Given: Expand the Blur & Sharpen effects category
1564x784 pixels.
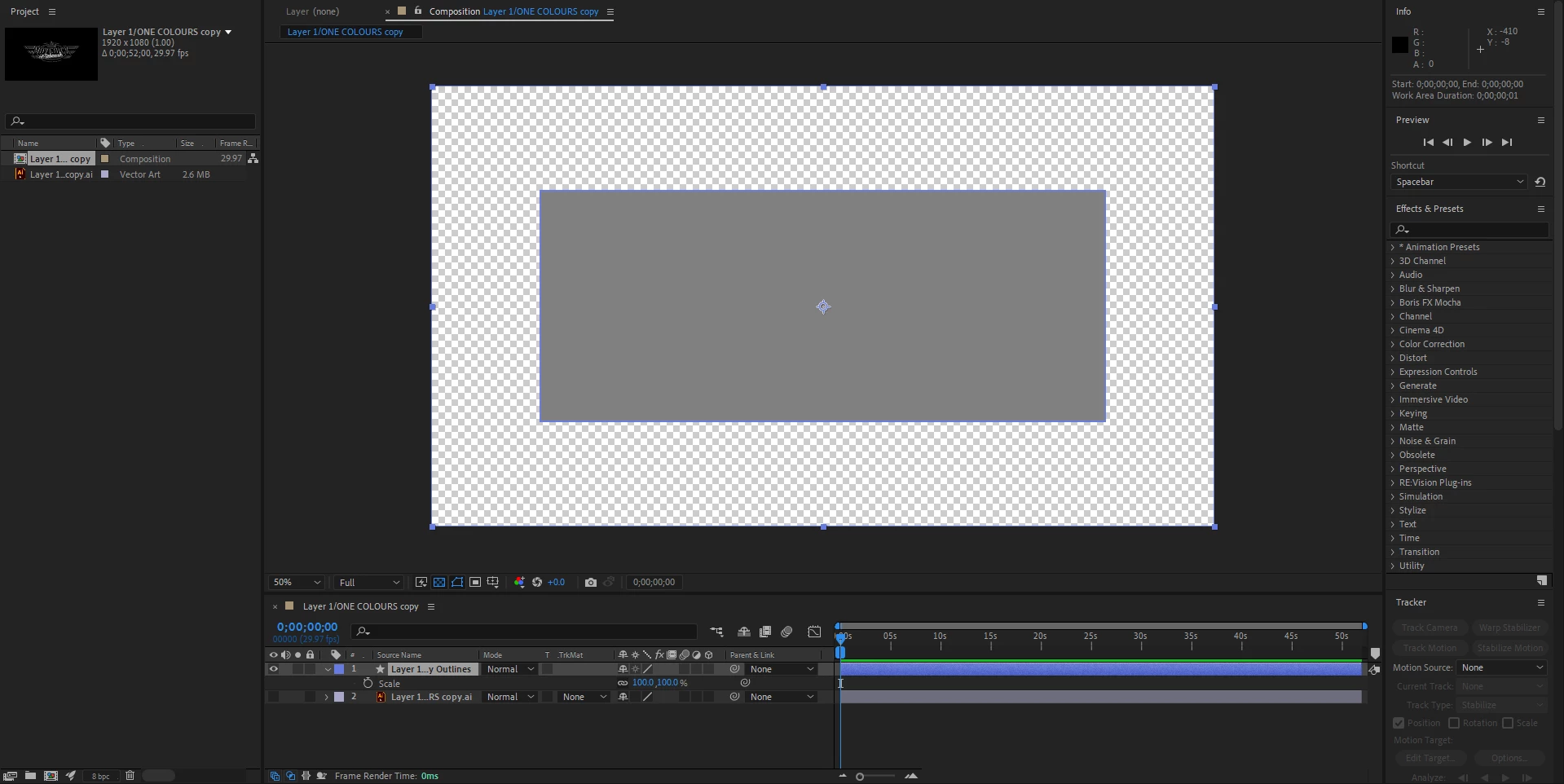Looking at the screenshot, I should (x=1393, y=288).
